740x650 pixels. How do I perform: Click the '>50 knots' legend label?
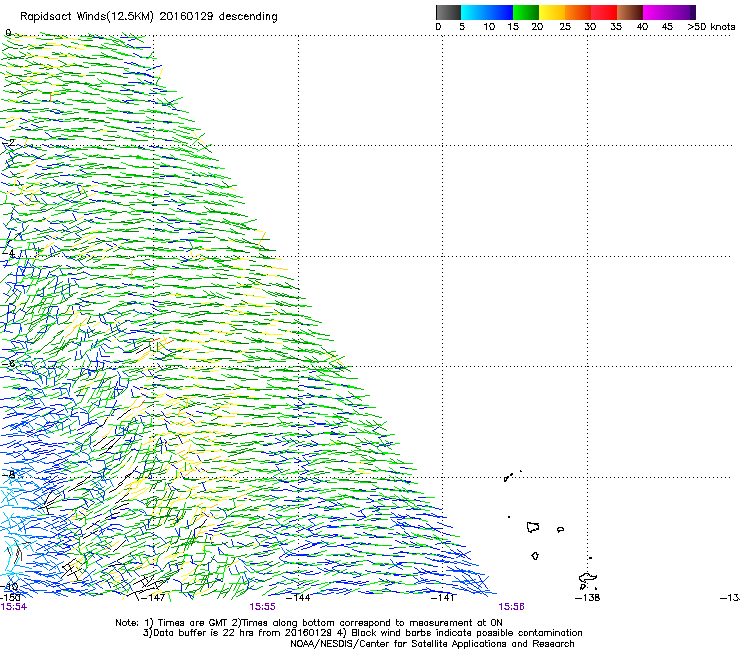click(x=711, y=27)
